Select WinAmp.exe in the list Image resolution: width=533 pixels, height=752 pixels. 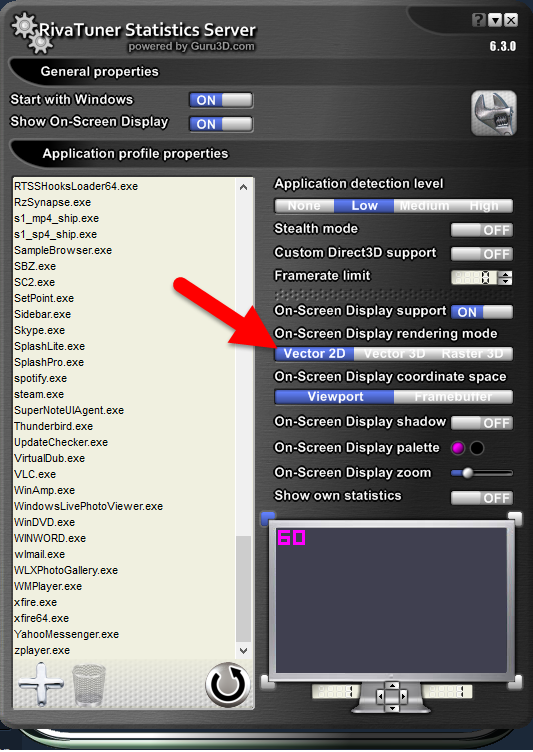(45, 490)
